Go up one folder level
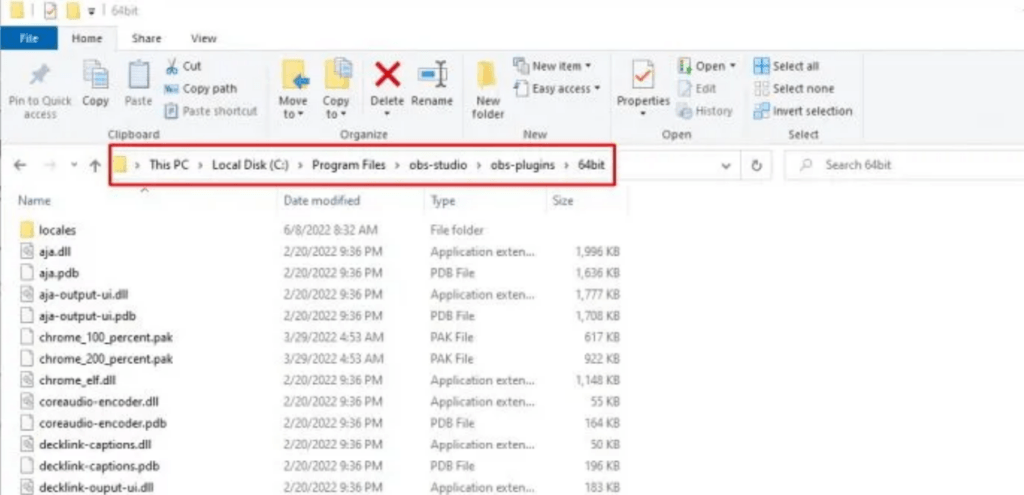 point(95,165)
